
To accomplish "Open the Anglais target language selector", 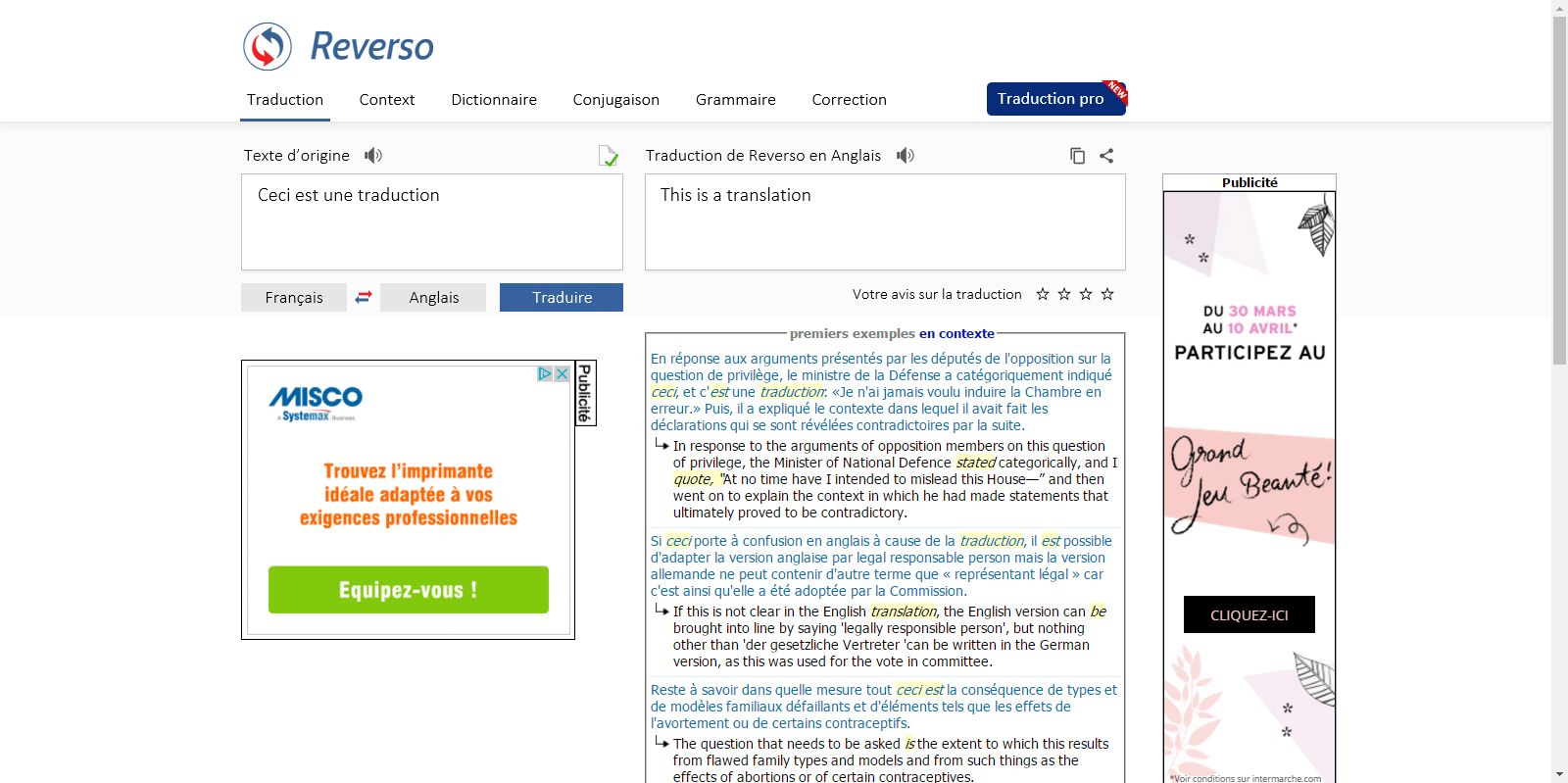I will pos(433,298).
